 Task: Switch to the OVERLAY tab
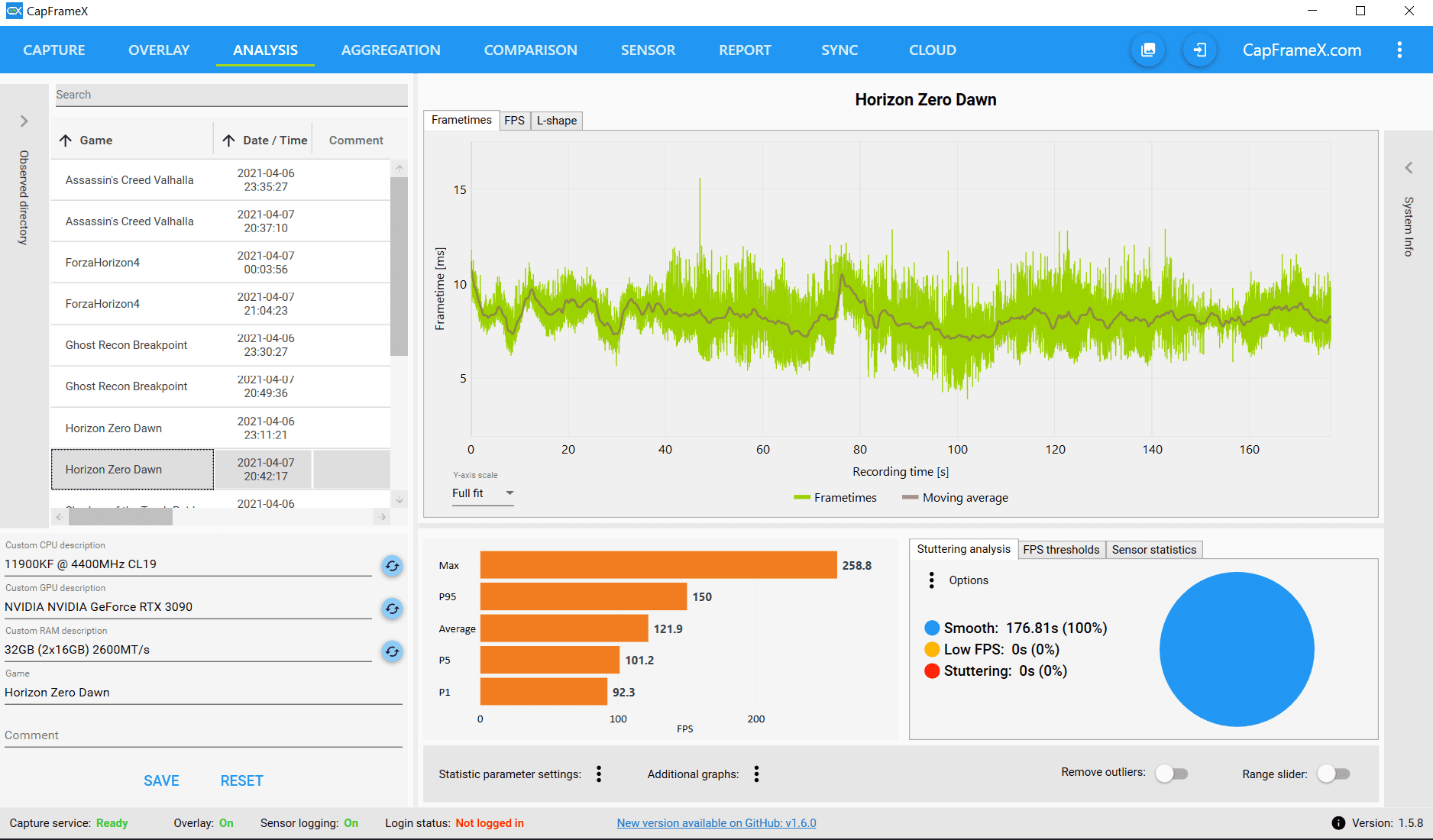click(159, 50)
